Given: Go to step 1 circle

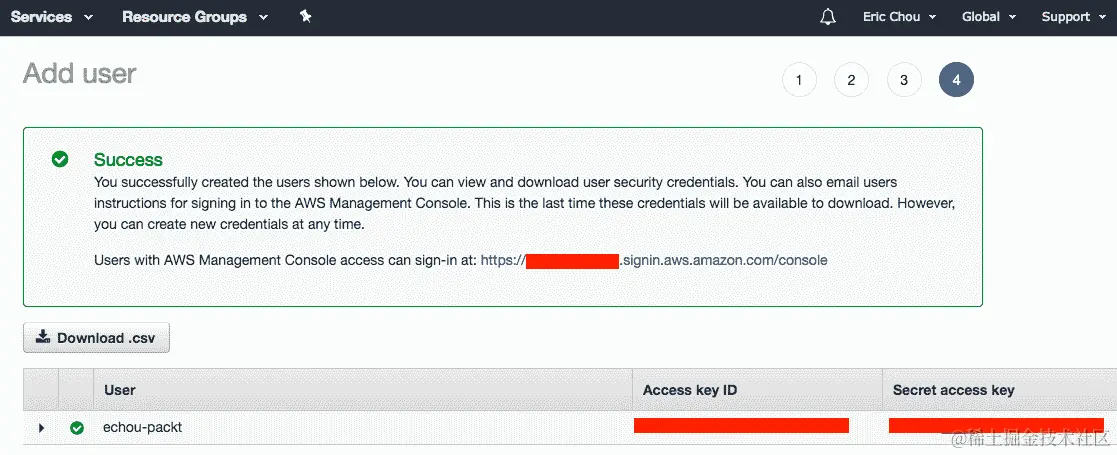Looking at the screenshot, I should pos(799,80).
